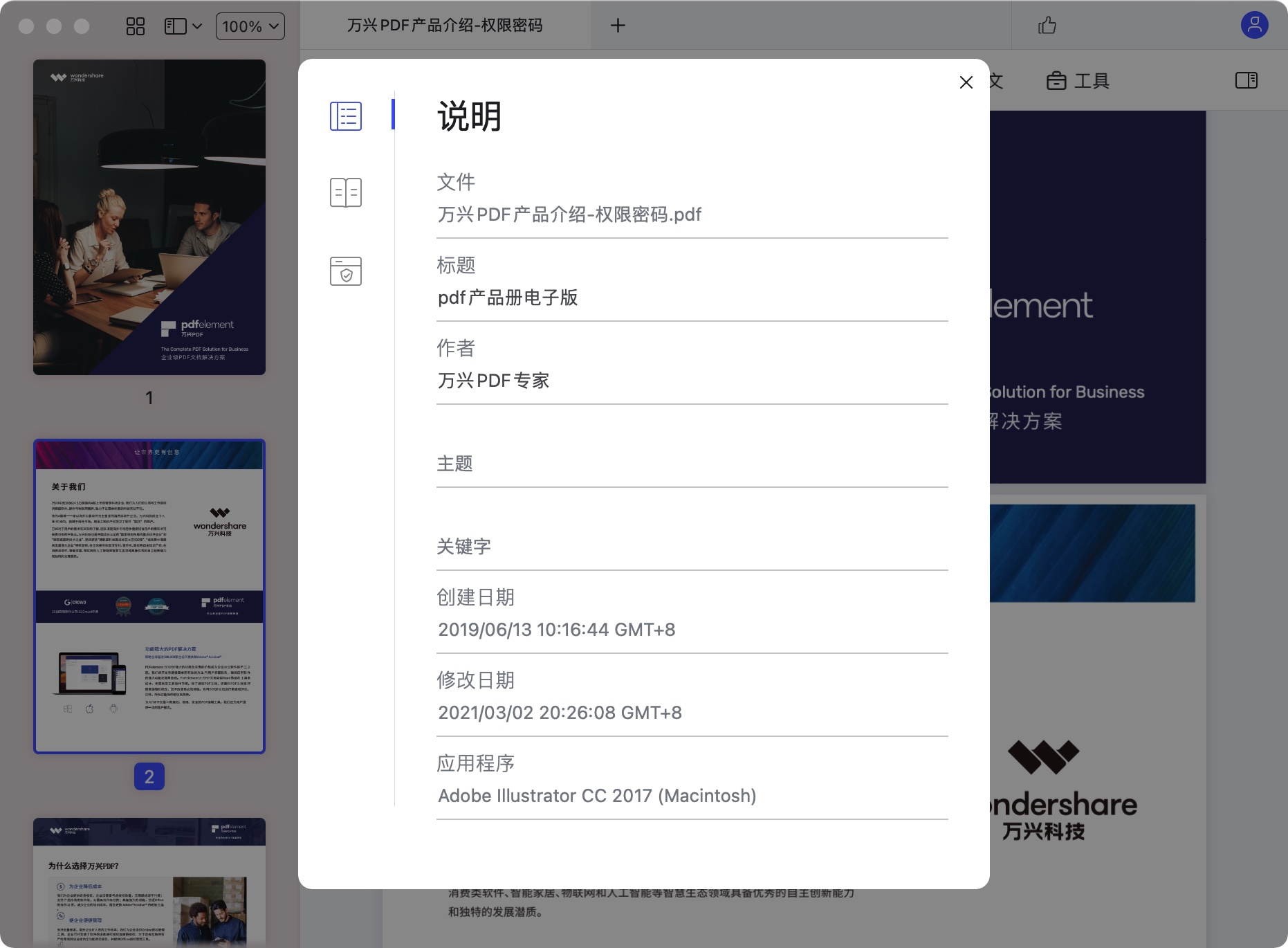Click the page thumbnails grid icon in toolbar
This screenshot has height=948, width=1288.
click(x=136, y=26)
